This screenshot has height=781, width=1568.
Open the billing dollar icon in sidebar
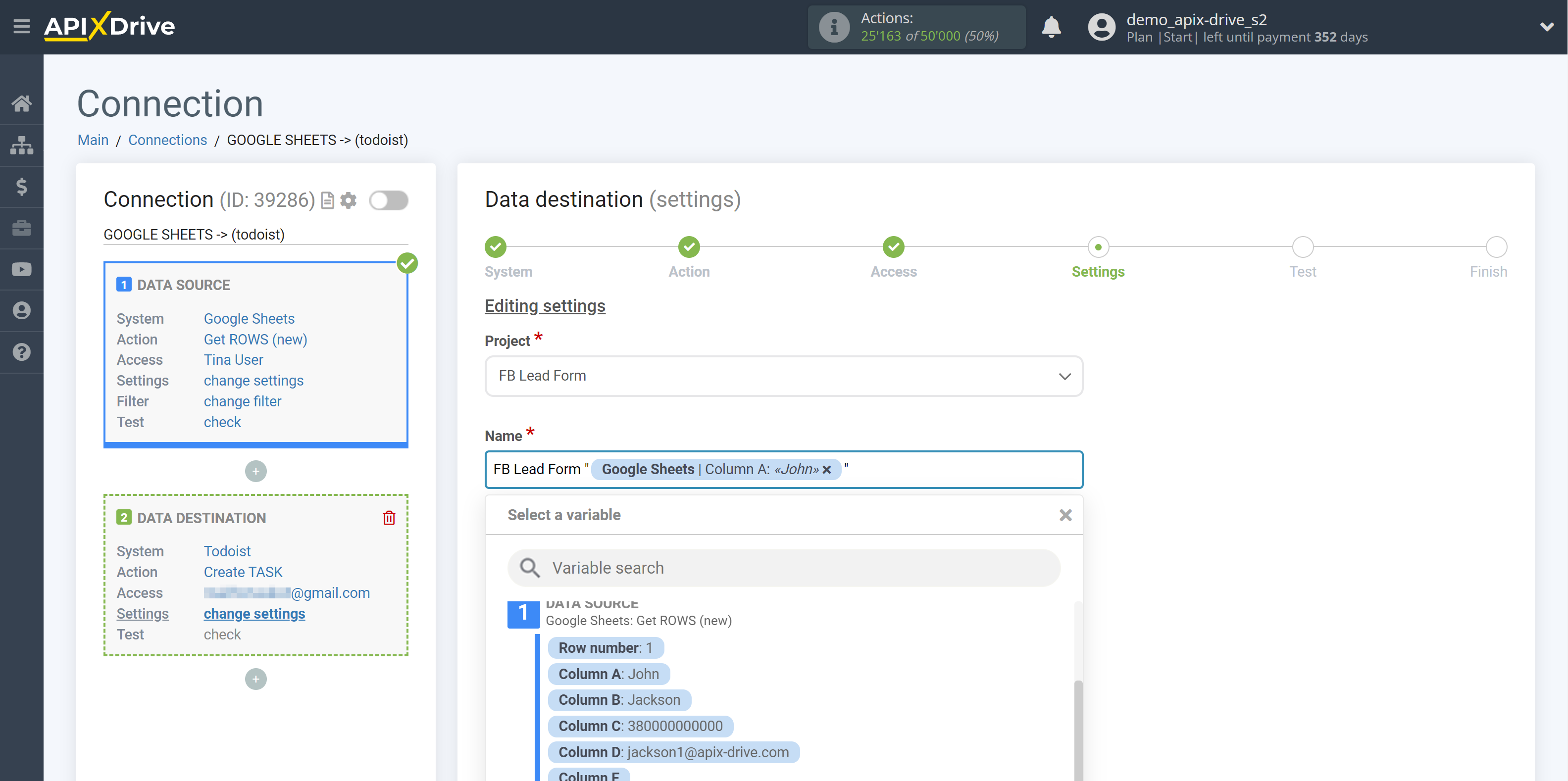pyautogui.click(x=22, y=186)
